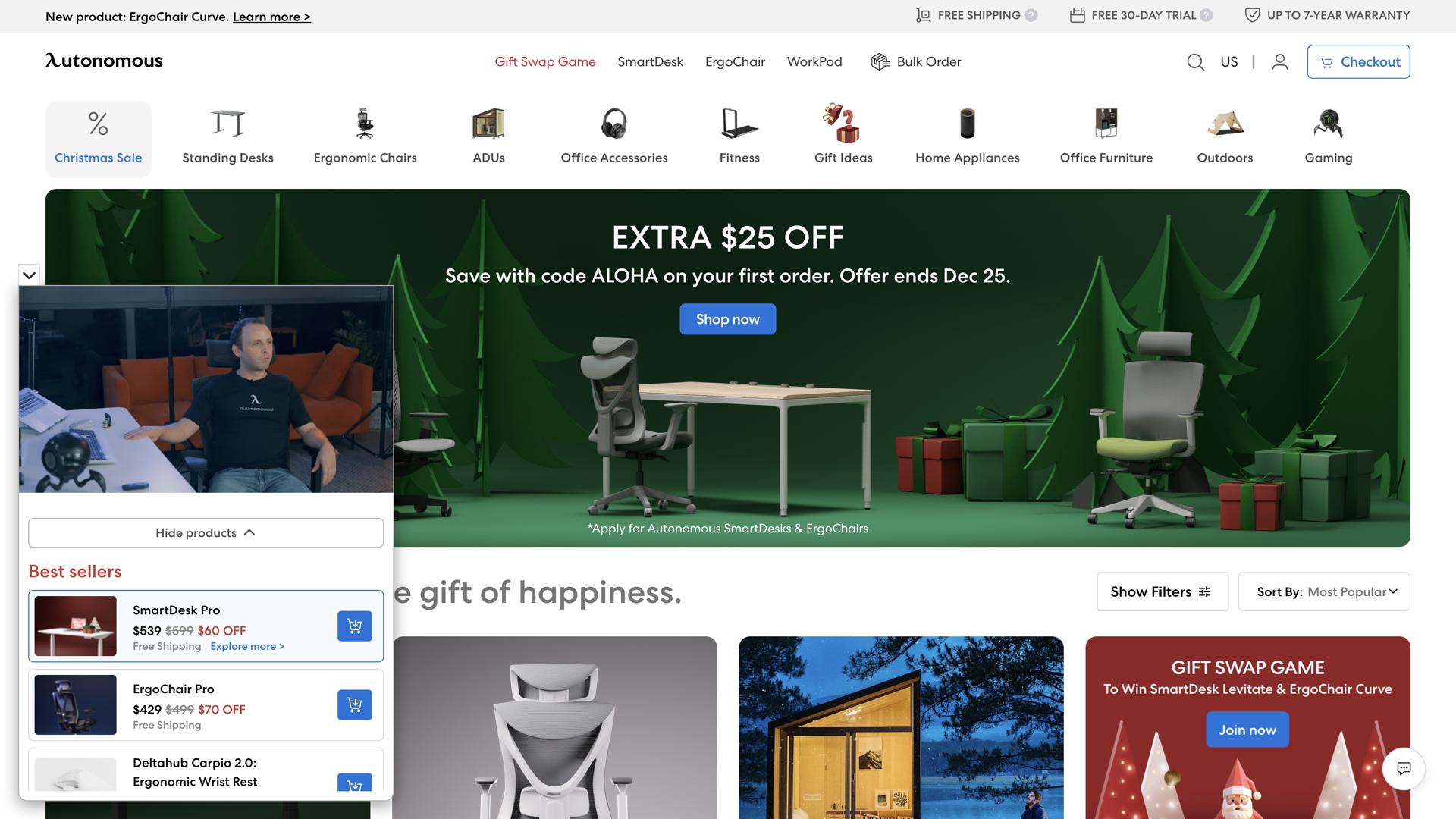Select the Gaming category icon
Image resolution: width=1456 pixels, height=819 pixels.
1329,124
